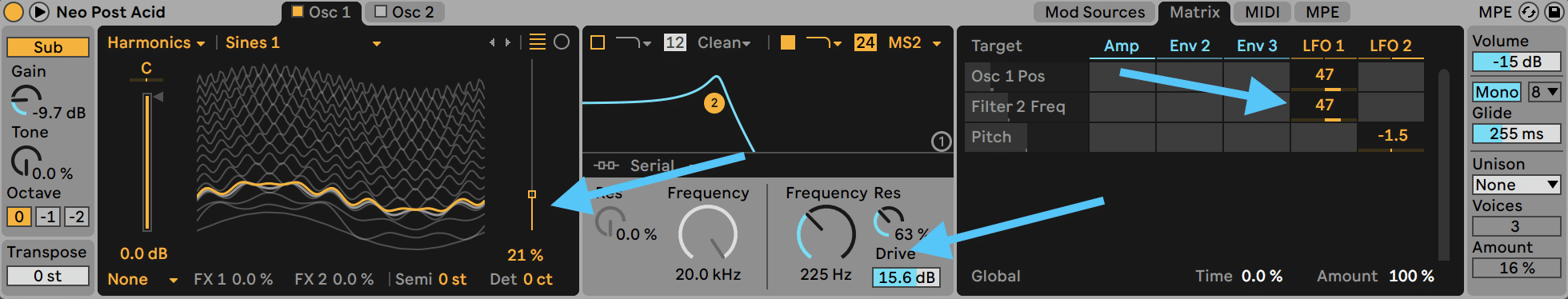
Task: Open the Harmonics wavetable category dropdown
Action: click(x=156, y=42)
